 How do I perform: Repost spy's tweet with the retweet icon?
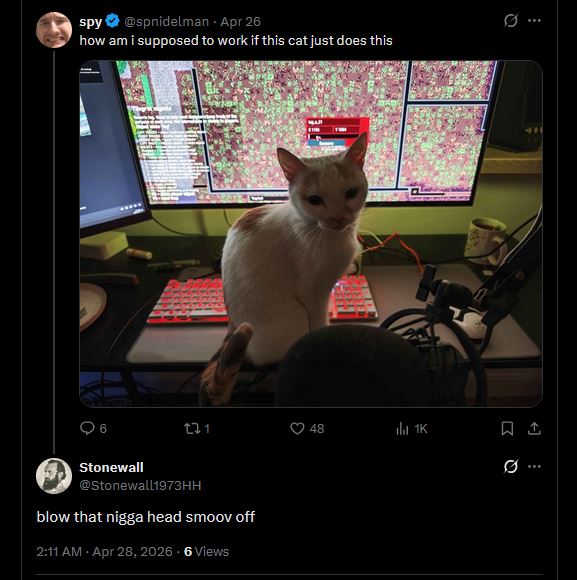tap(192, 428)
